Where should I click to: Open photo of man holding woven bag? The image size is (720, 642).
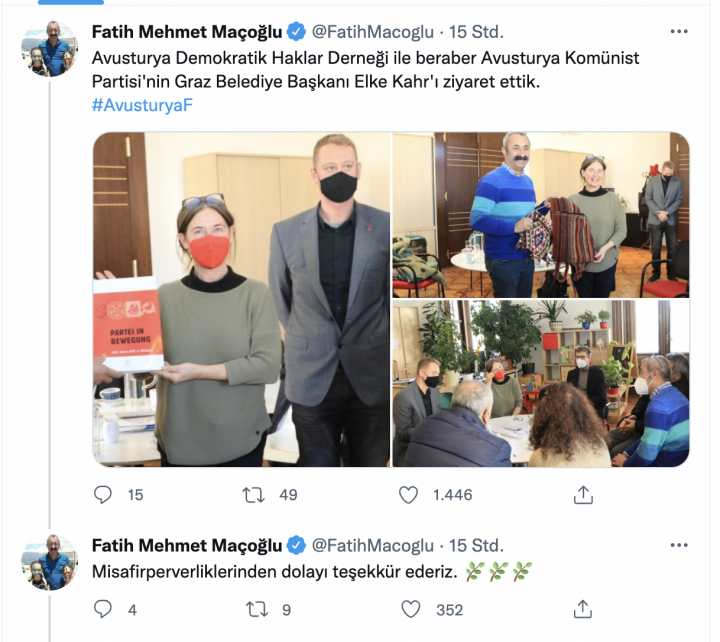click(x=541, y=215)
